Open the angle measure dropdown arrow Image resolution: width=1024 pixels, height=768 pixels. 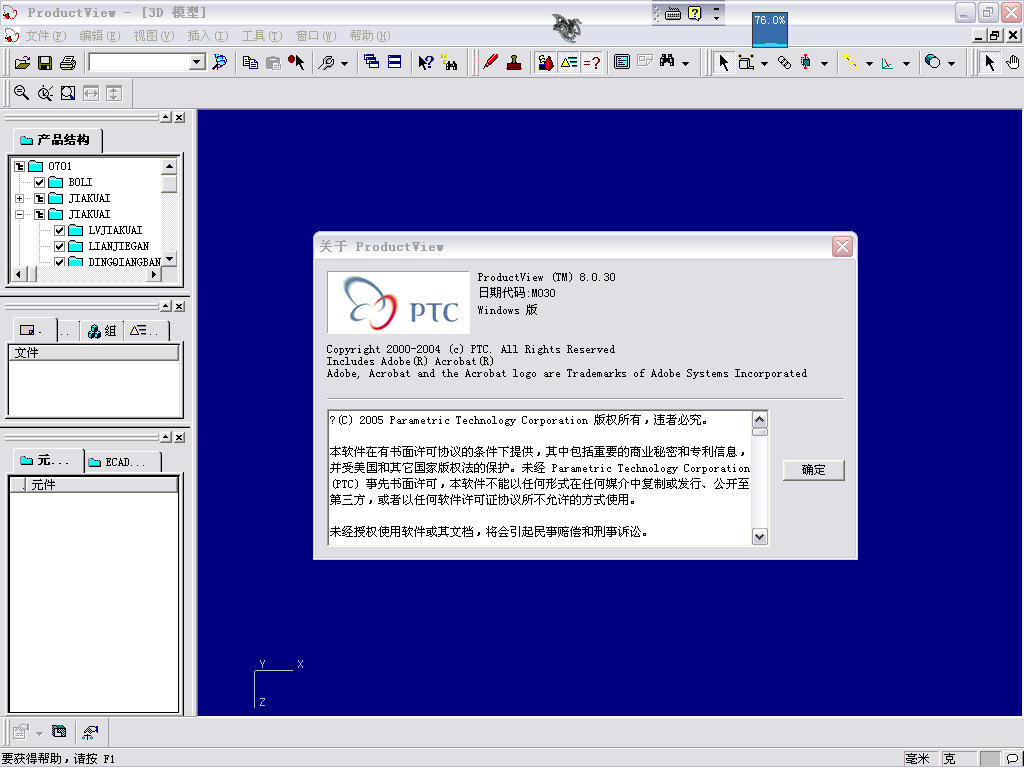906,63
